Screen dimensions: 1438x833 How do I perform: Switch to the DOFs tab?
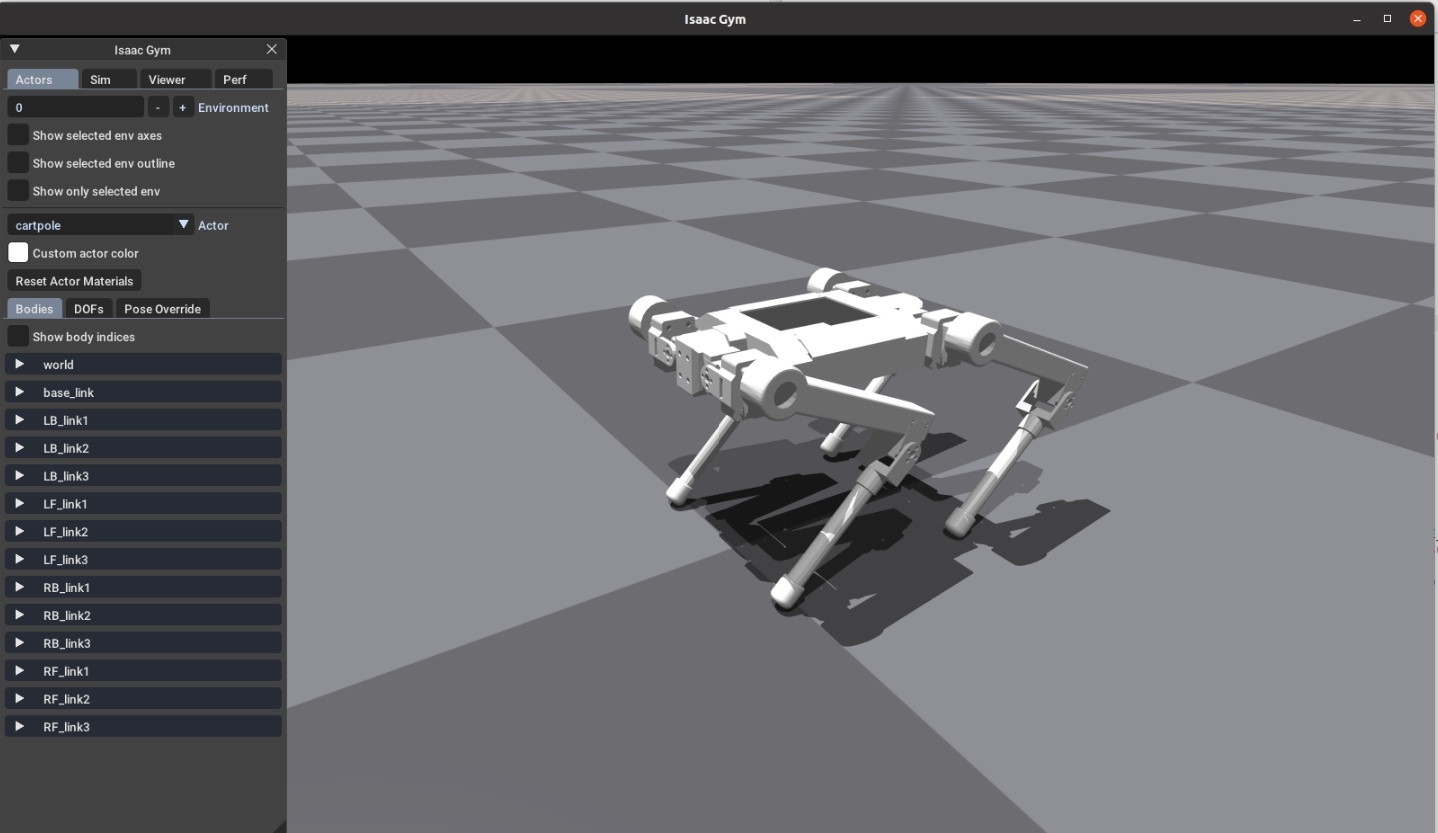click(88, 308)
